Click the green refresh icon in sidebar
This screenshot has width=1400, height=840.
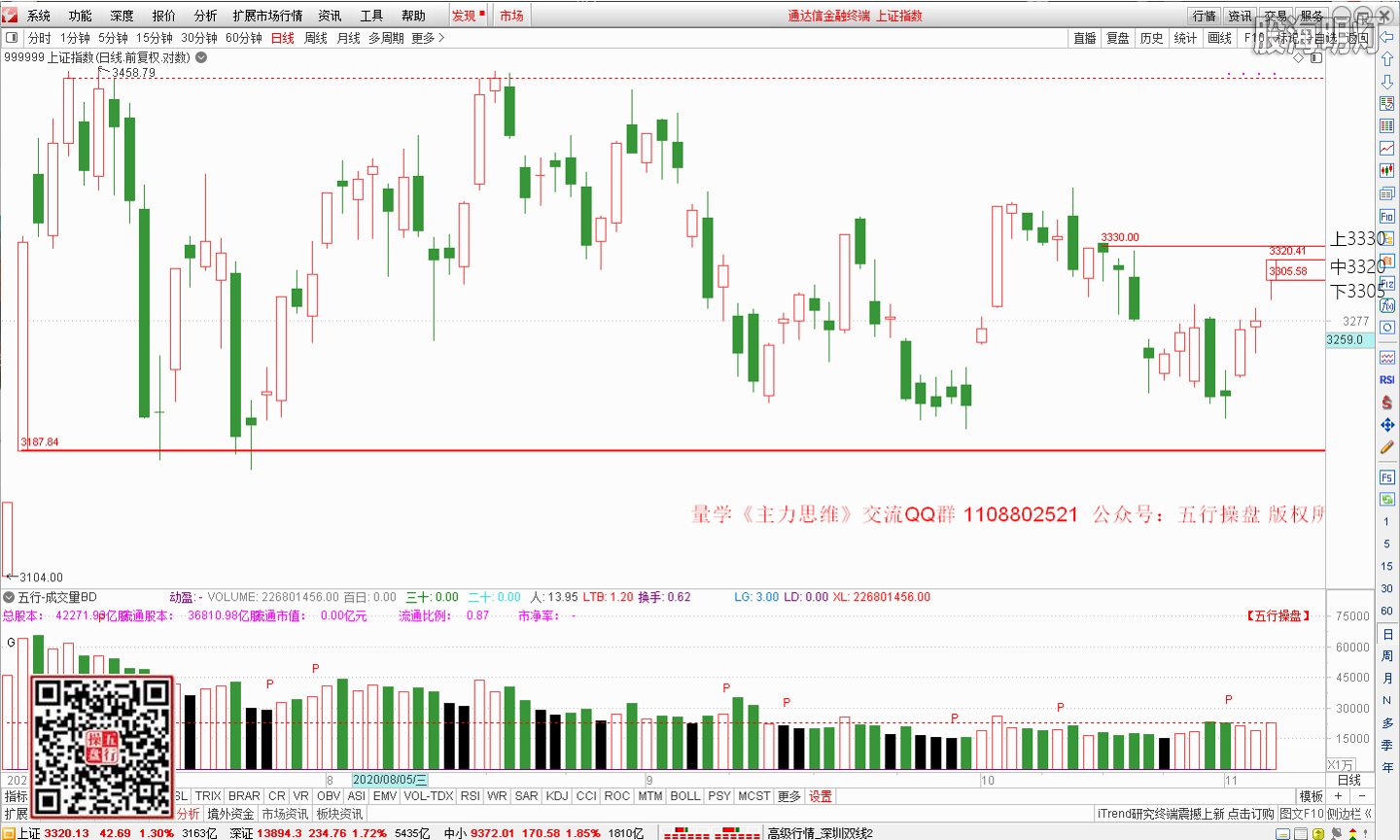(x=1386, y=500)
